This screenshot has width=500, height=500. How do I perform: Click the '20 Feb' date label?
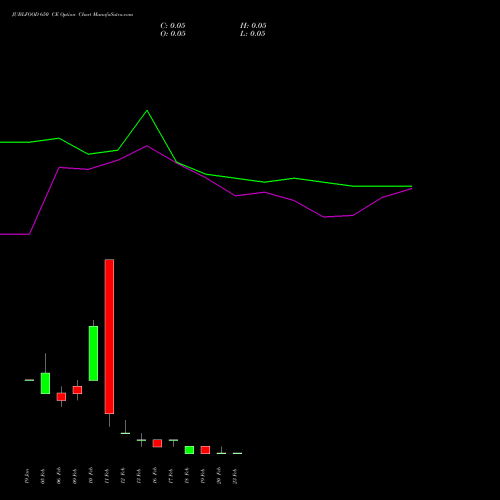[x=219, y=476]
